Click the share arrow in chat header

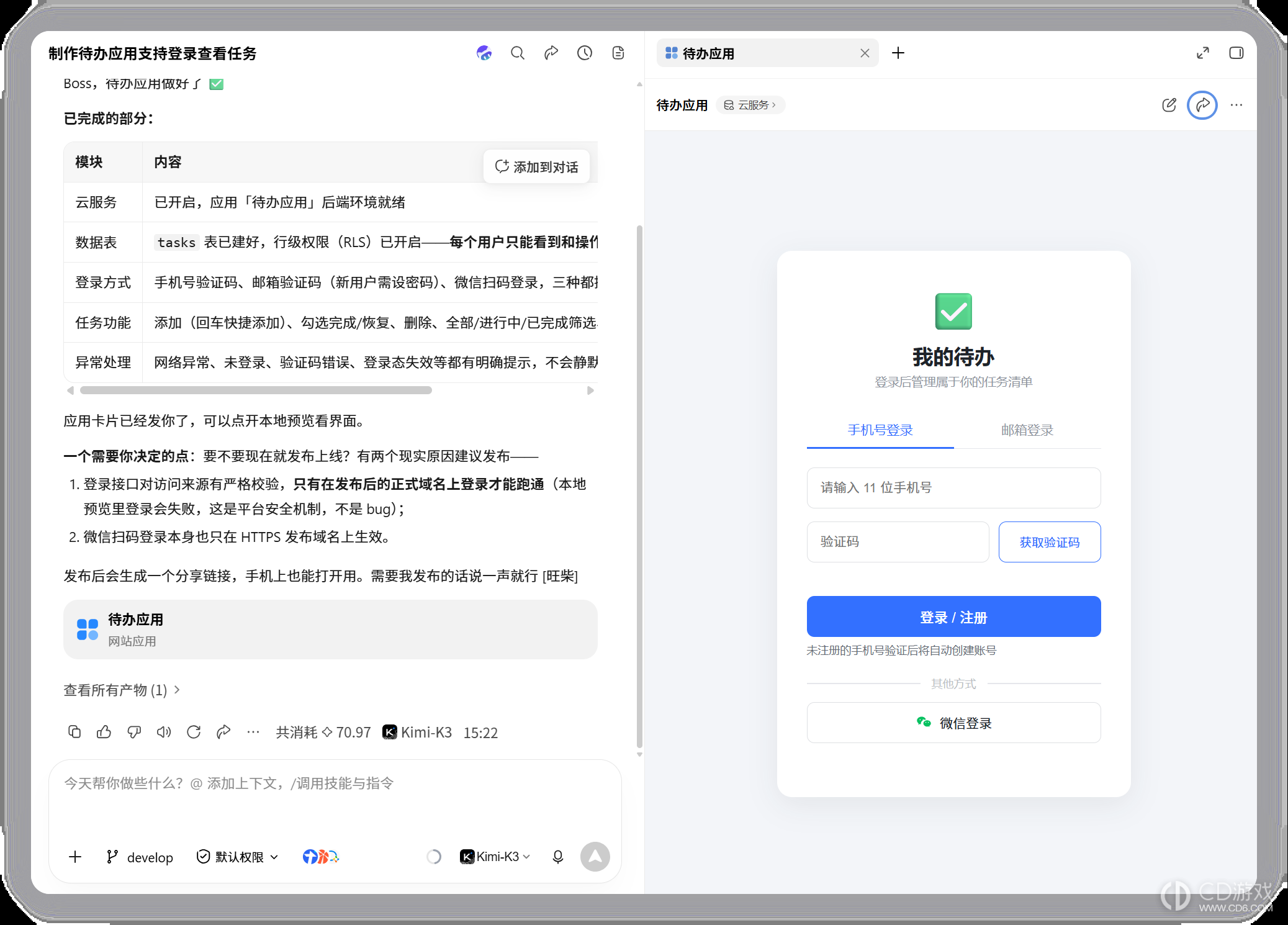click(551, 53)
